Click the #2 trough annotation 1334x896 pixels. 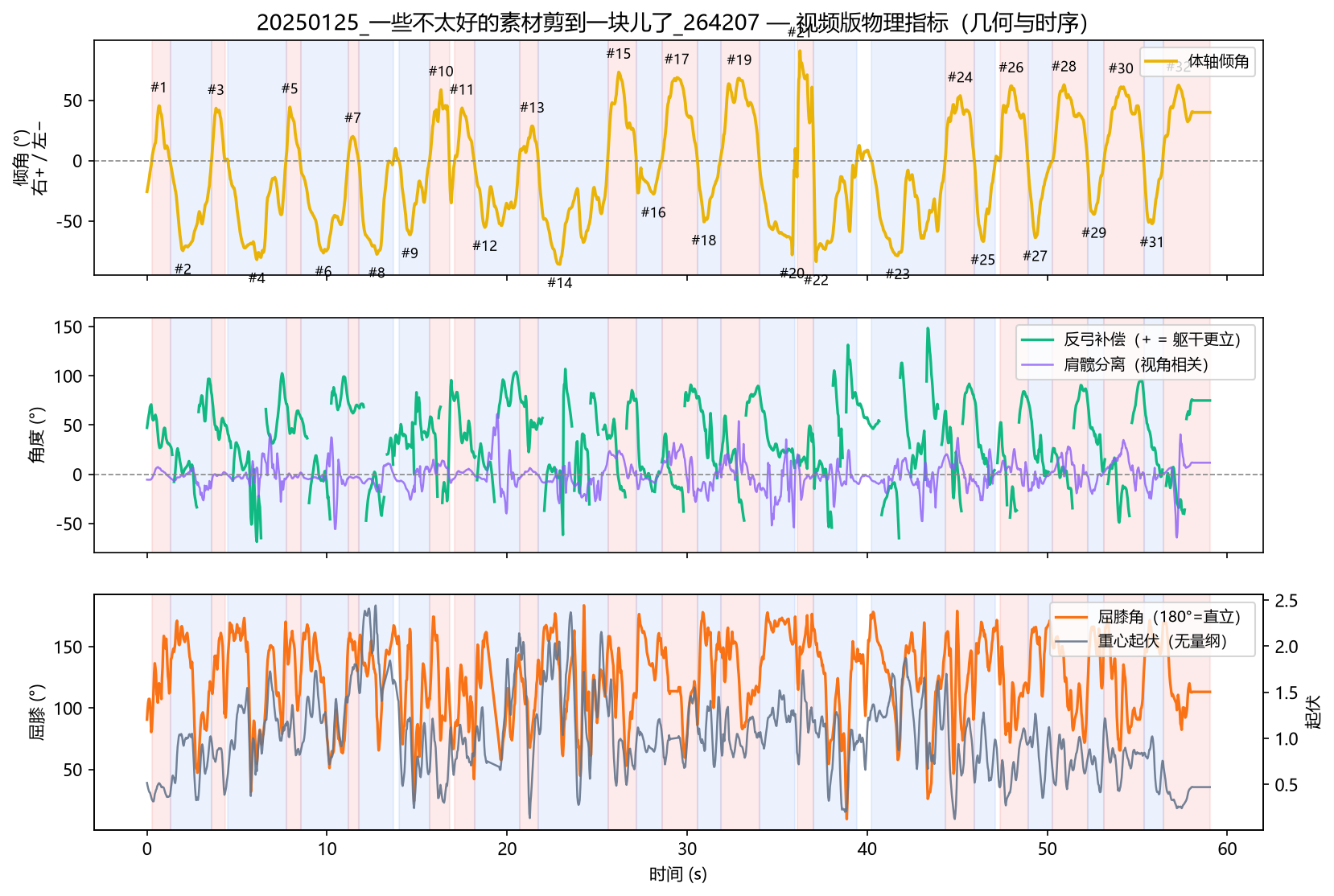pyautogui.click(x=183, y=269)
